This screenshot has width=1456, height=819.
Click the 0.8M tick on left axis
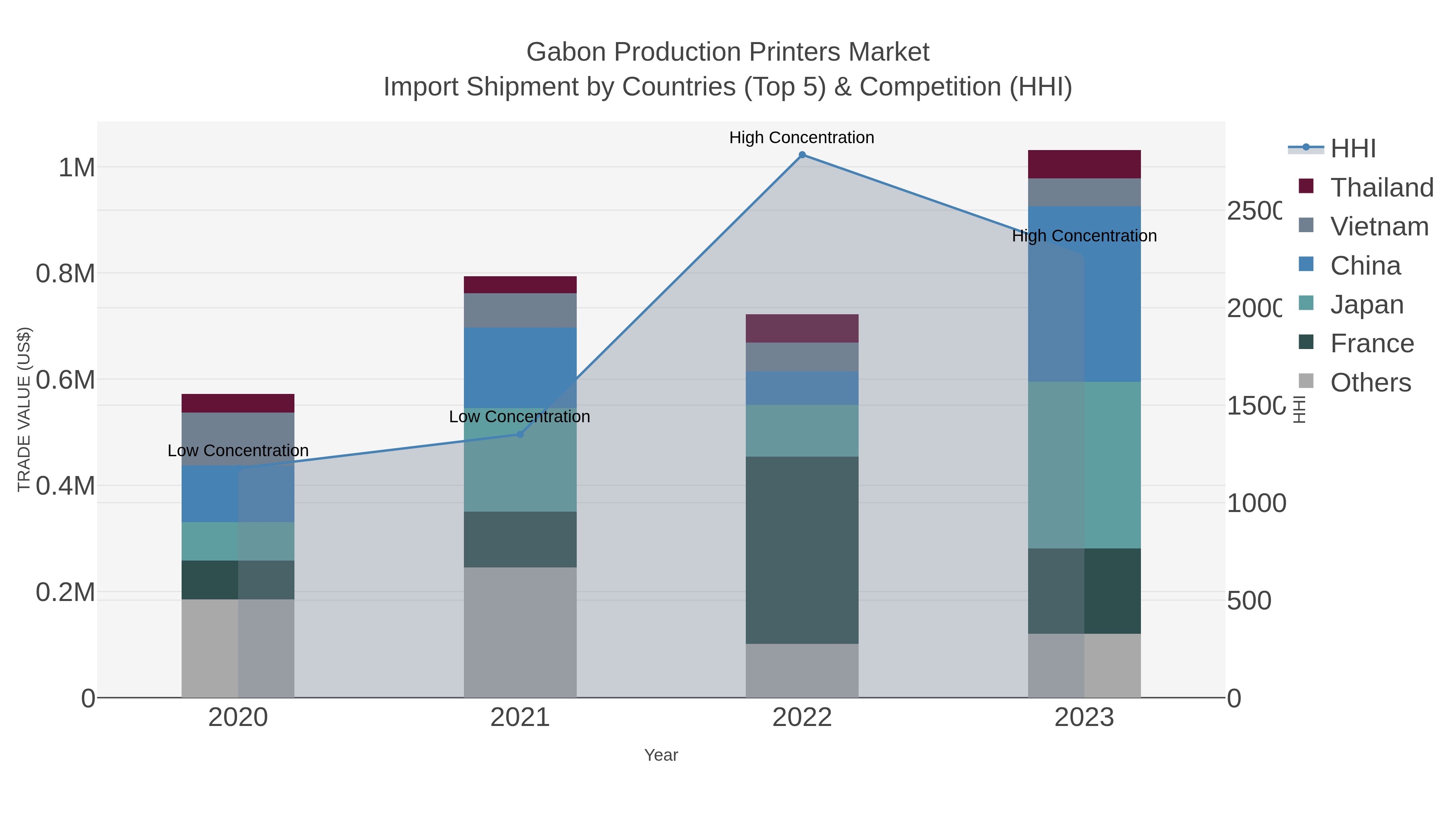66,273
